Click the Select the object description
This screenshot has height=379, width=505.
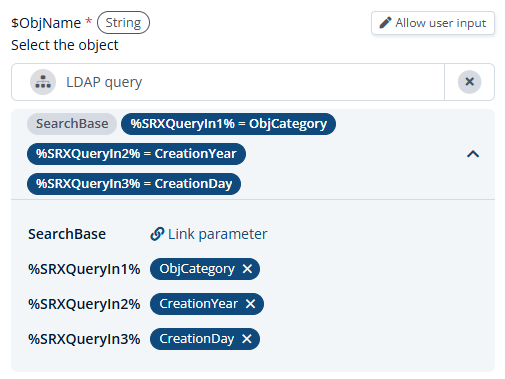(x=65, y=45)
